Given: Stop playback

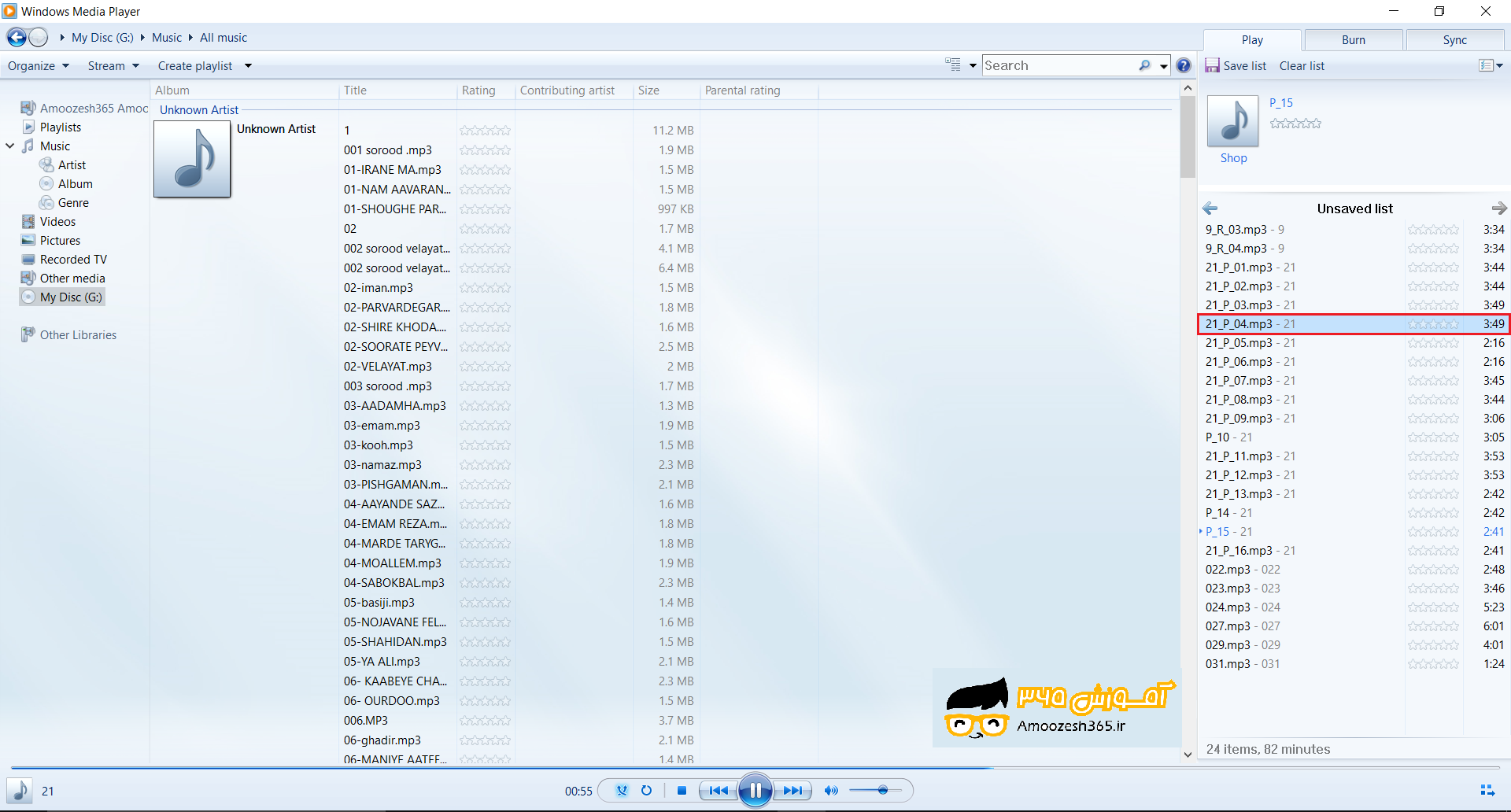Looking at the screenshot, I should (x=682, y=791).
